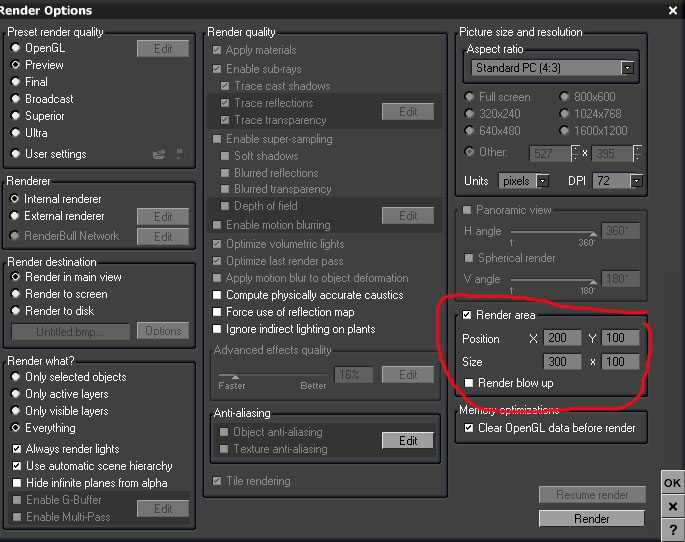Image resolution: width=685 pixels, height=542 pixels.
Task: Open help with the question mark icon
Action: pyautogui.click(x=673, y=530)
